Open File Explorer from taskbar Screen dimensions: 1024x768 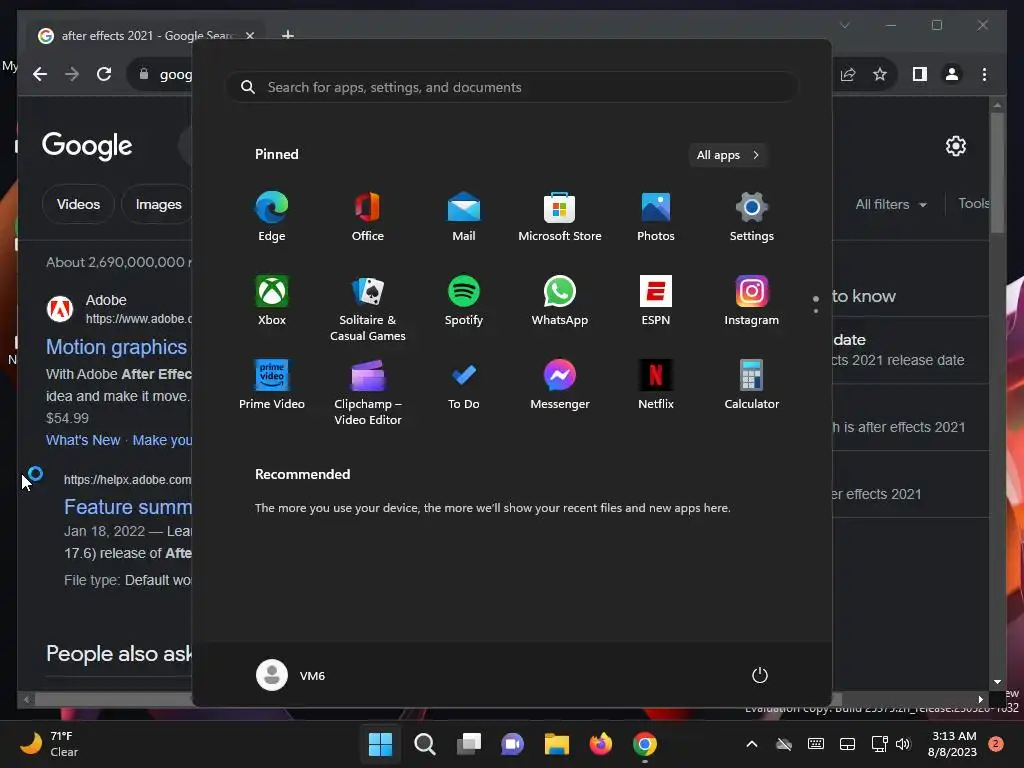[x=556, y=744]
